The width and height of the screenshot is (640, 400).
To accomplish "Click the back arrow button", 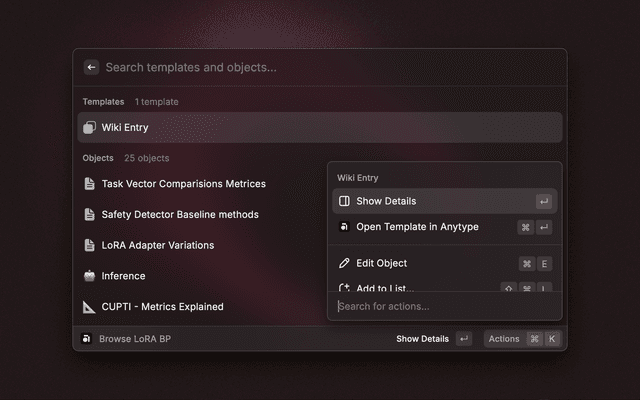I will [91, 67].
